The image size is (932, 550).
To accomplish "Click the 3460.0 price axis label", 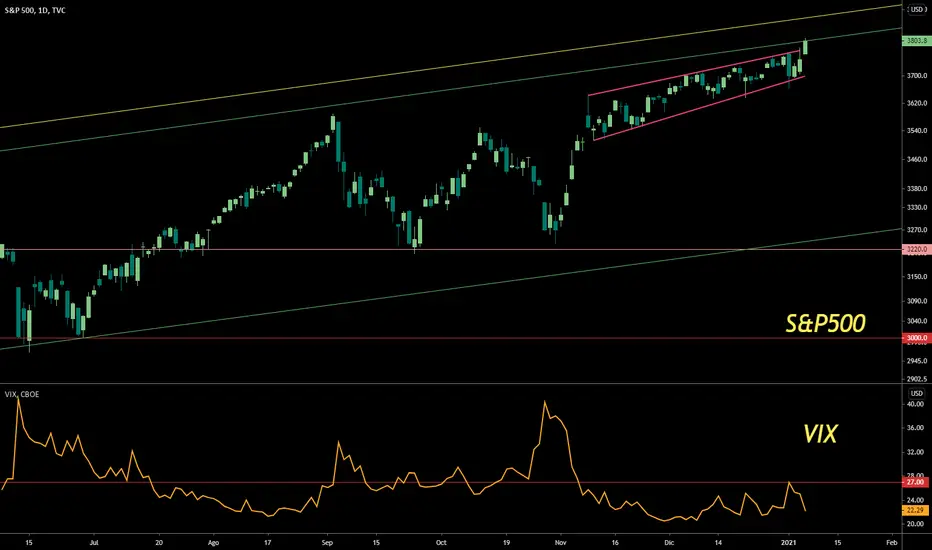I will (x=917, y=159).
